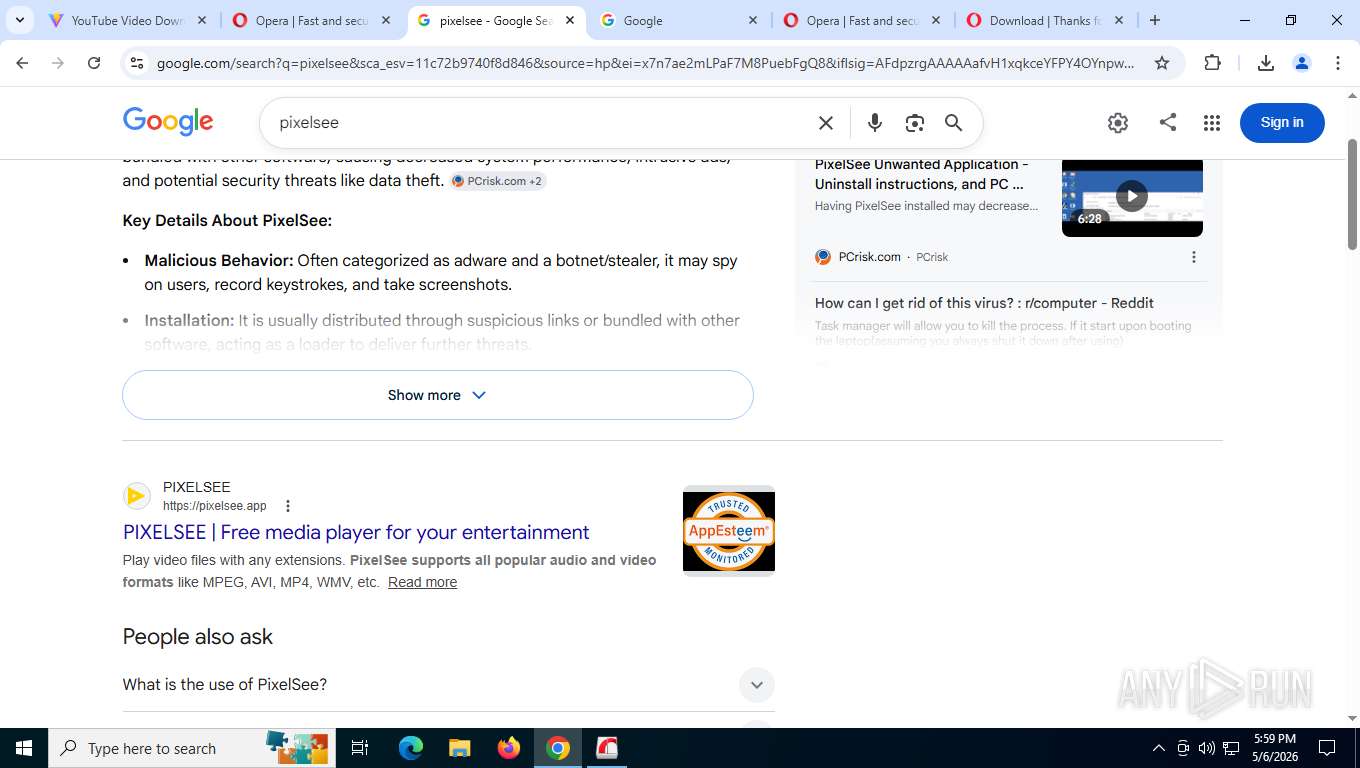
Task: Open more options for PCrisk.com video result
Action: pyautogui.click(x=1193, y=257)
